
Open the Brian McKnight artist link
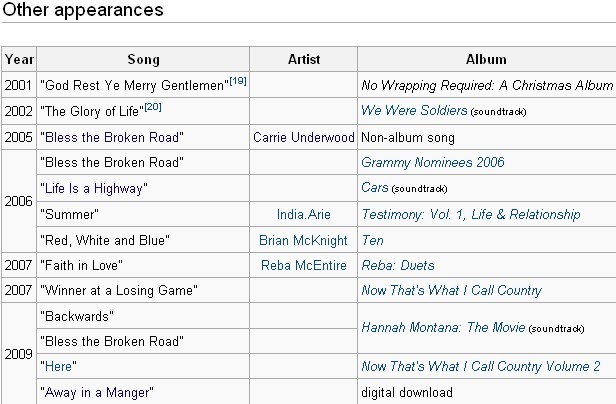pyautogui.click(x=303, y=240)
